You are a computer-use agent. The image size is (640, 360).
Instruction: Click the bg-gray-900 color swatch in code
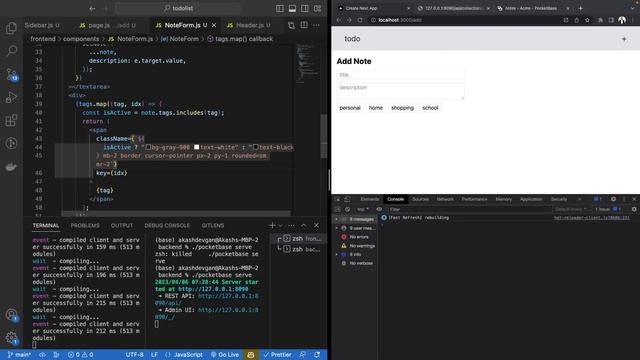pos(148,147)
